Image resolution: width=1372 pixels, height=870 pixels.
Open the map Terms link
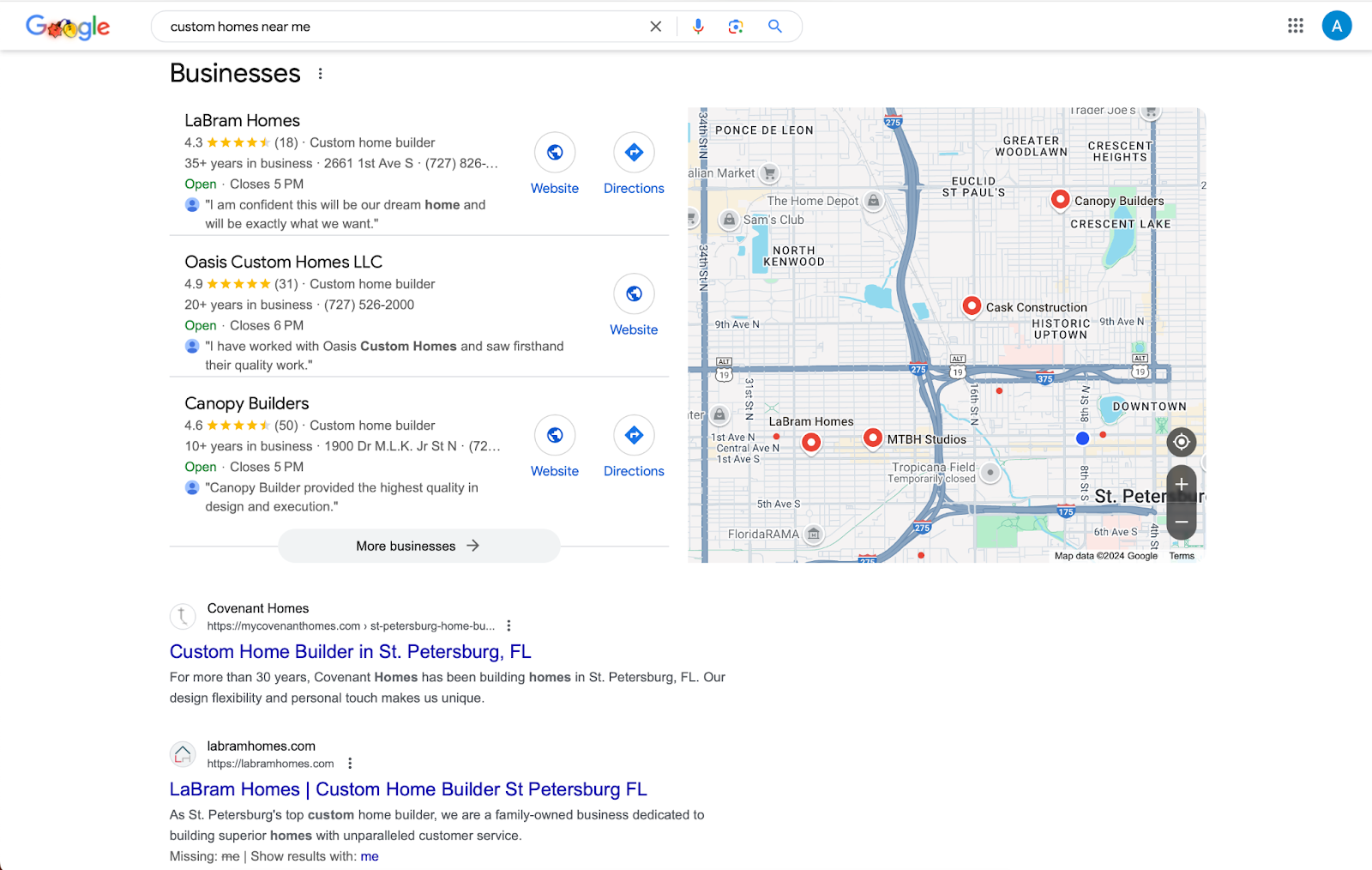point(1182,556)
